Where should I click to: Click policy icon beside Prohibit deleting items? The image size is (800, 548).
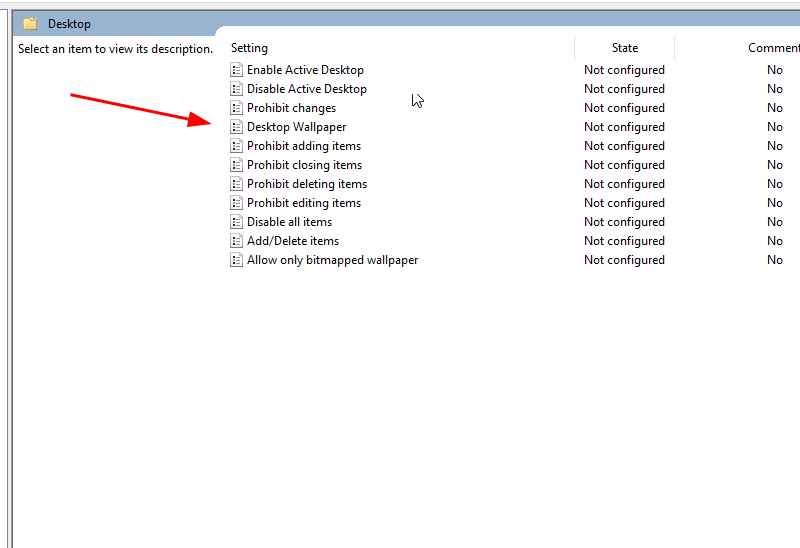(236, 184)
